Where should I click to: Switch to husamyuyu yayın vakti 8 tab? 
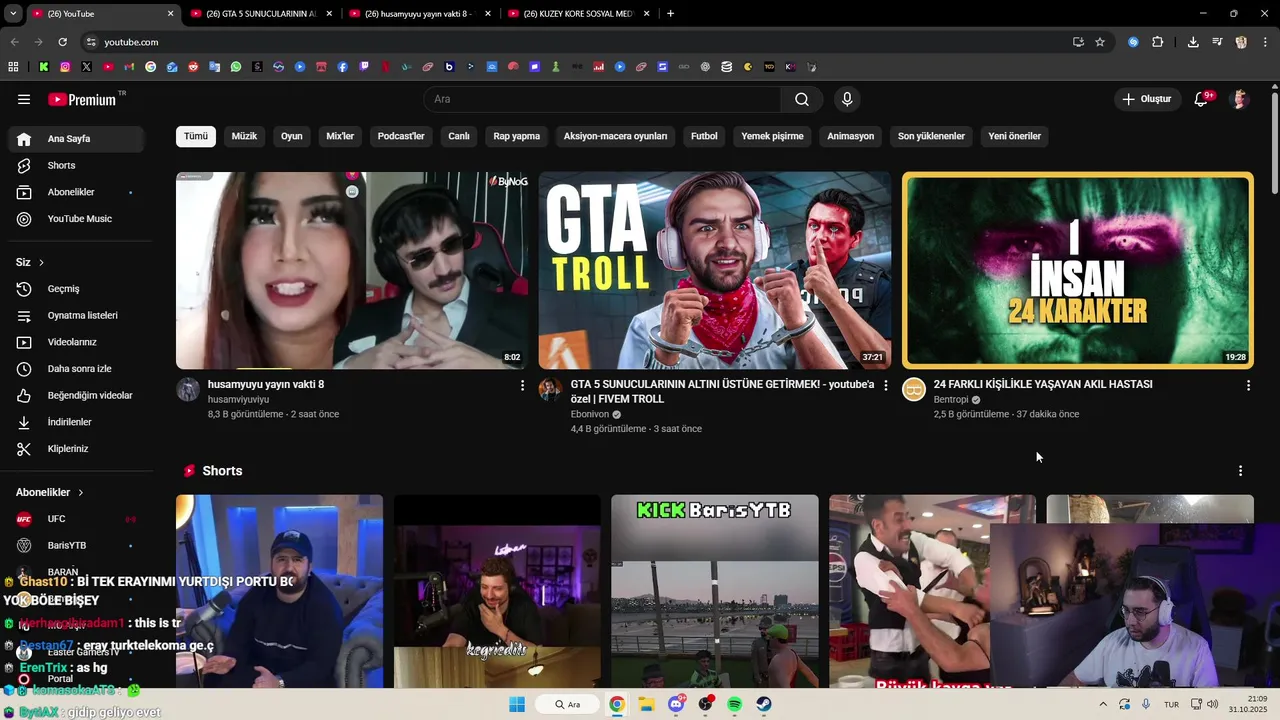click(420, 14)
